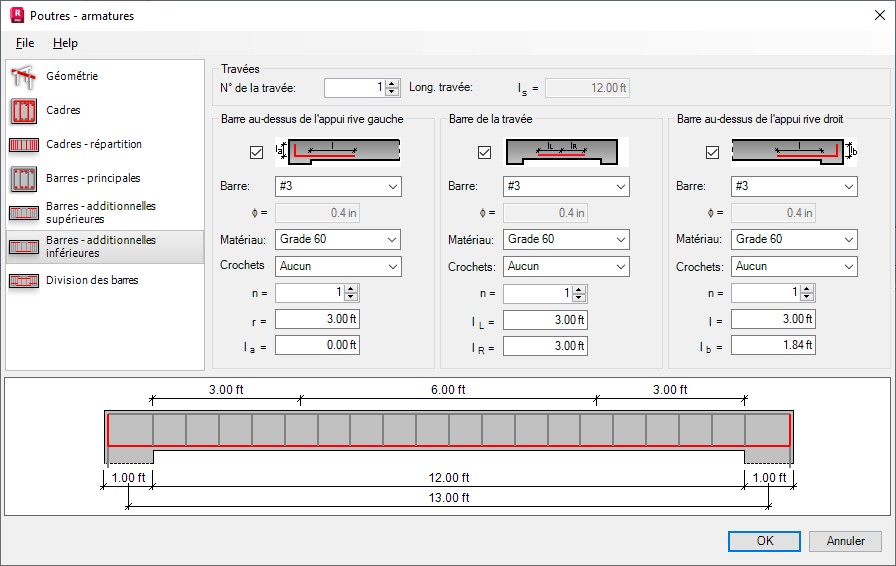Click the 13.00 ft total dimension label
Screen dimensions: 896x566
click(449, 498)
